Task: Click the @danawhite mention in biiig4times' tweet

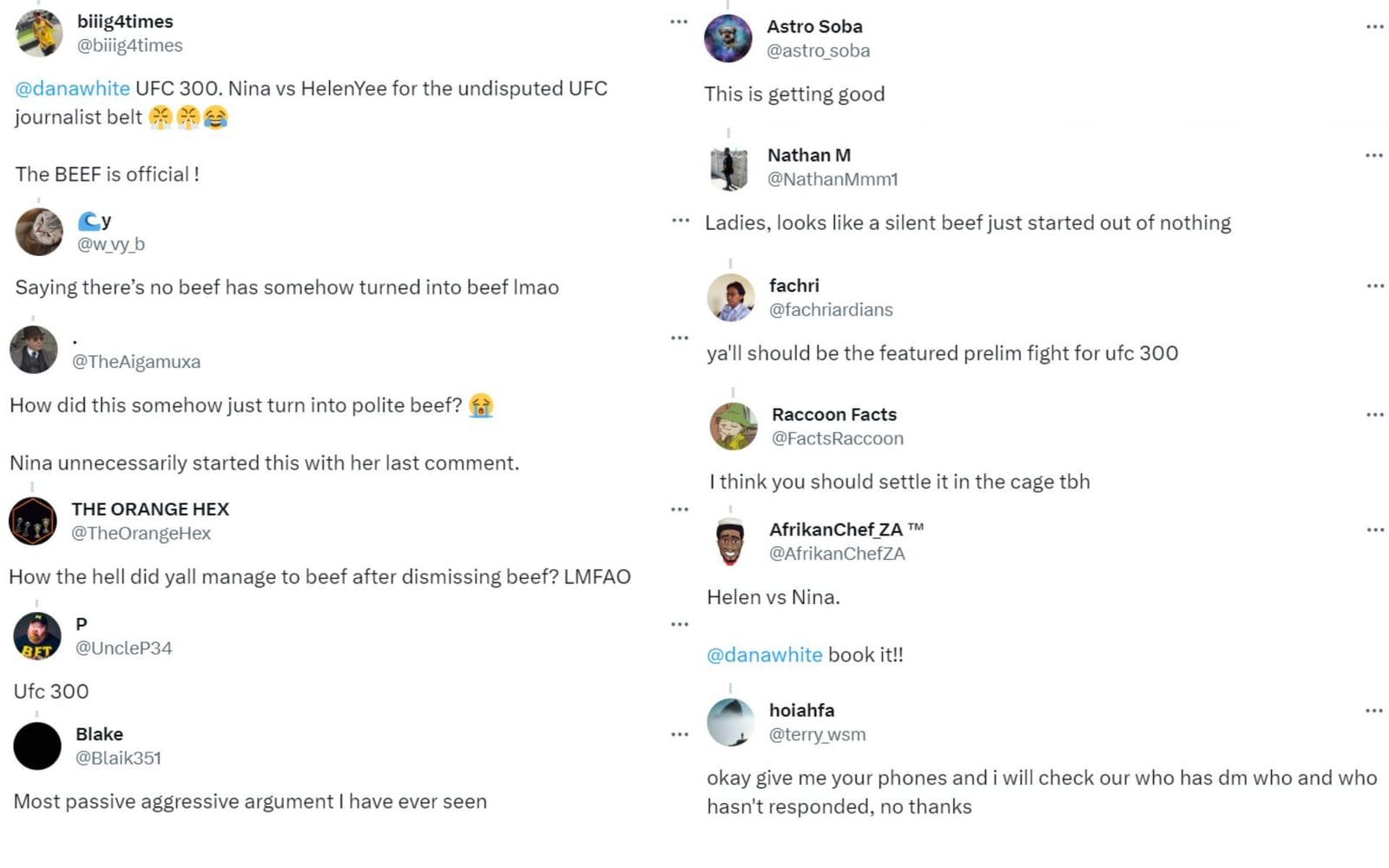Action: (x=71, y=88)
